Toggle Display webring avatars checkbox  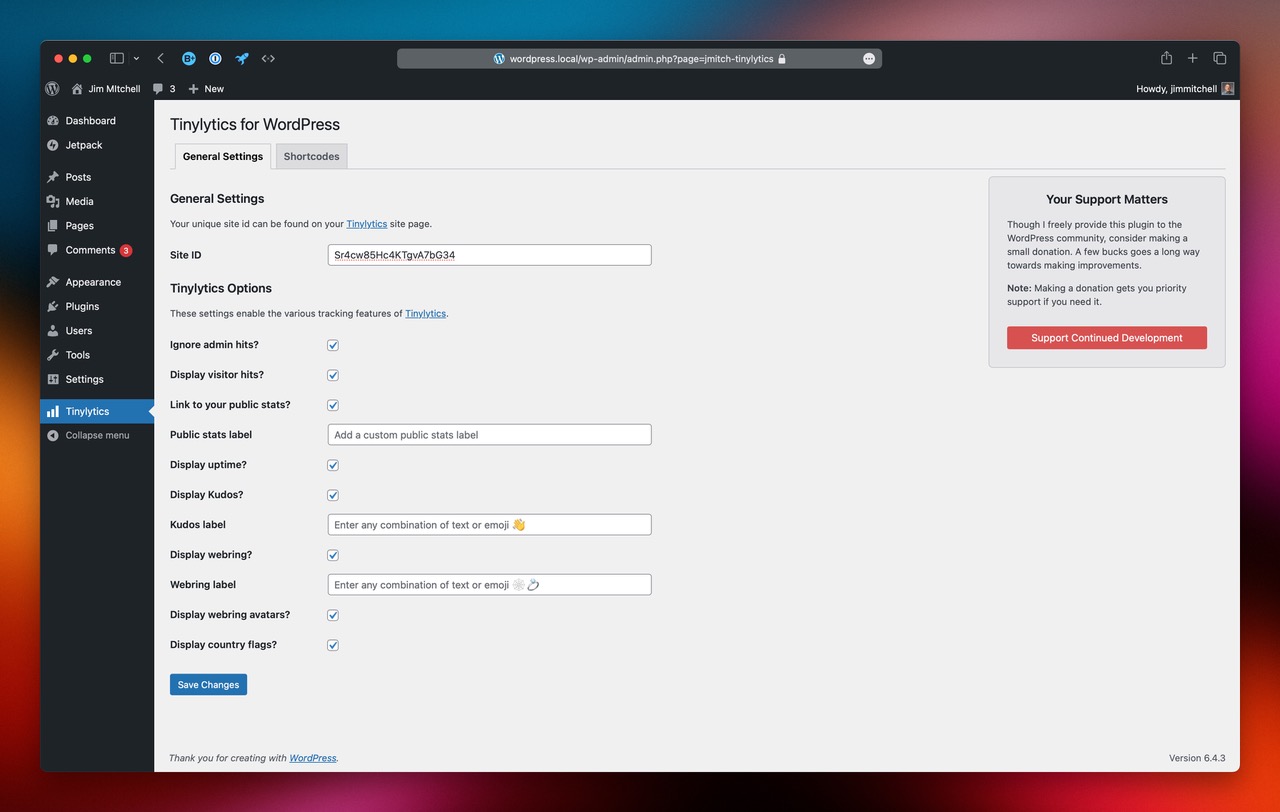click(333, 615)
